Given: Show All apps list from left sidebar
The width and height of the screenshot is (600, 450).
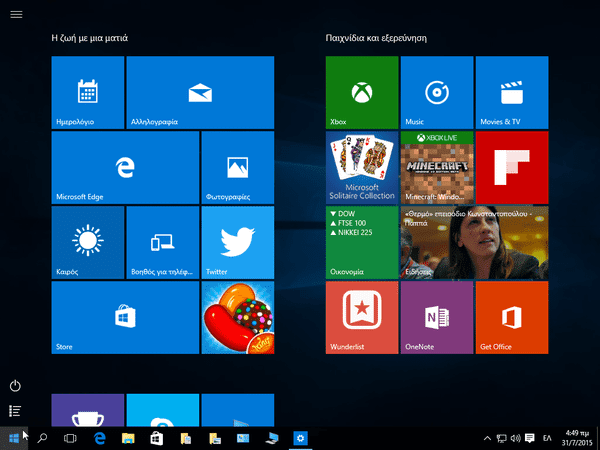Looking at the screenshot, I should [16, 410].
